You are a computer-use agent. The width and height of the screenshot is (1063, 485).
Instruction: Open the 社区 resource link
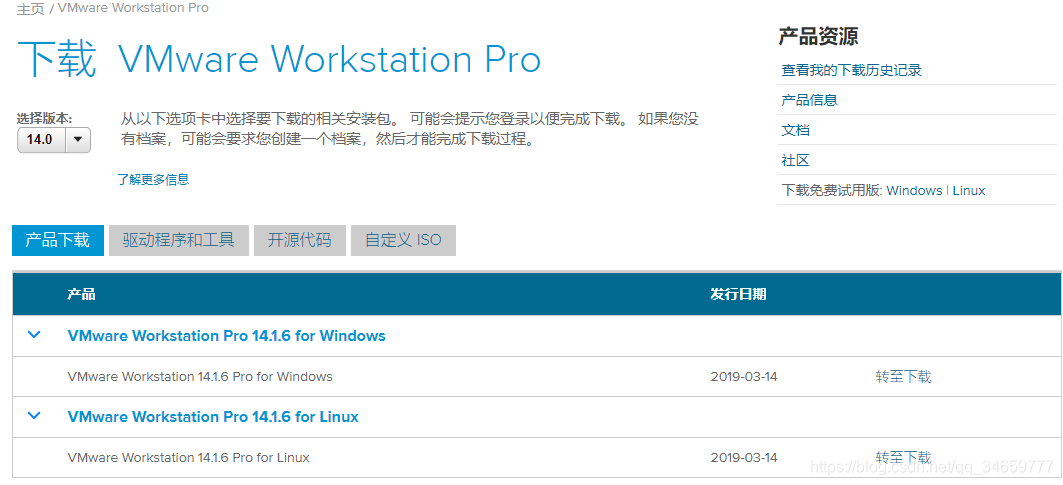[x=795, y=161]
